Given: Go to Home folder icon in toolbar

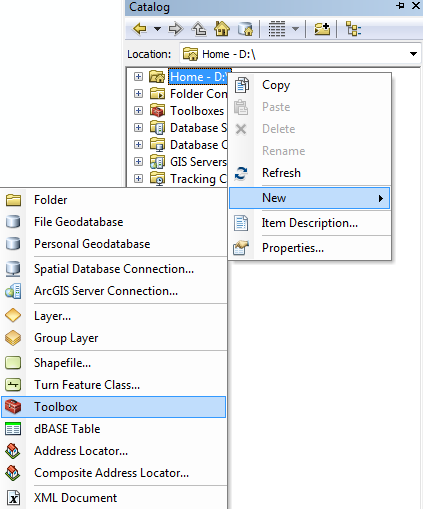Looking at the screenshot, I should [222, 29].
